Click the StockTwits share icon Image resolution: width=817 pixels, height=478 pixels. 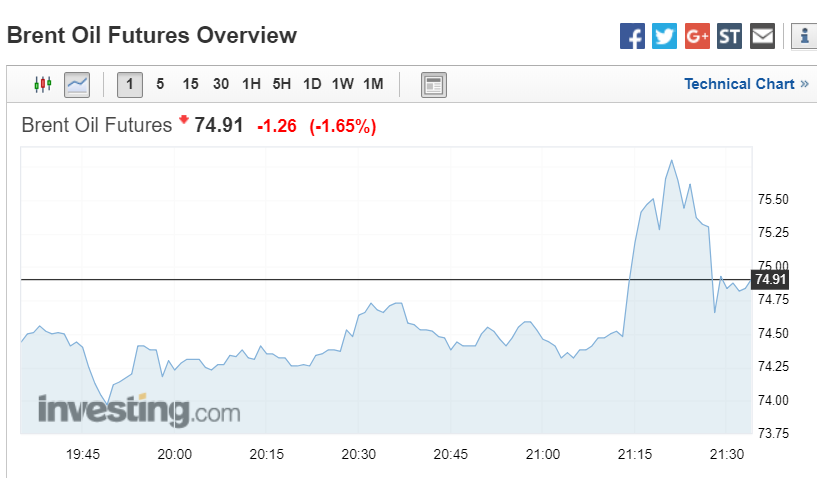pyautogui.click(x=730, y=37)
